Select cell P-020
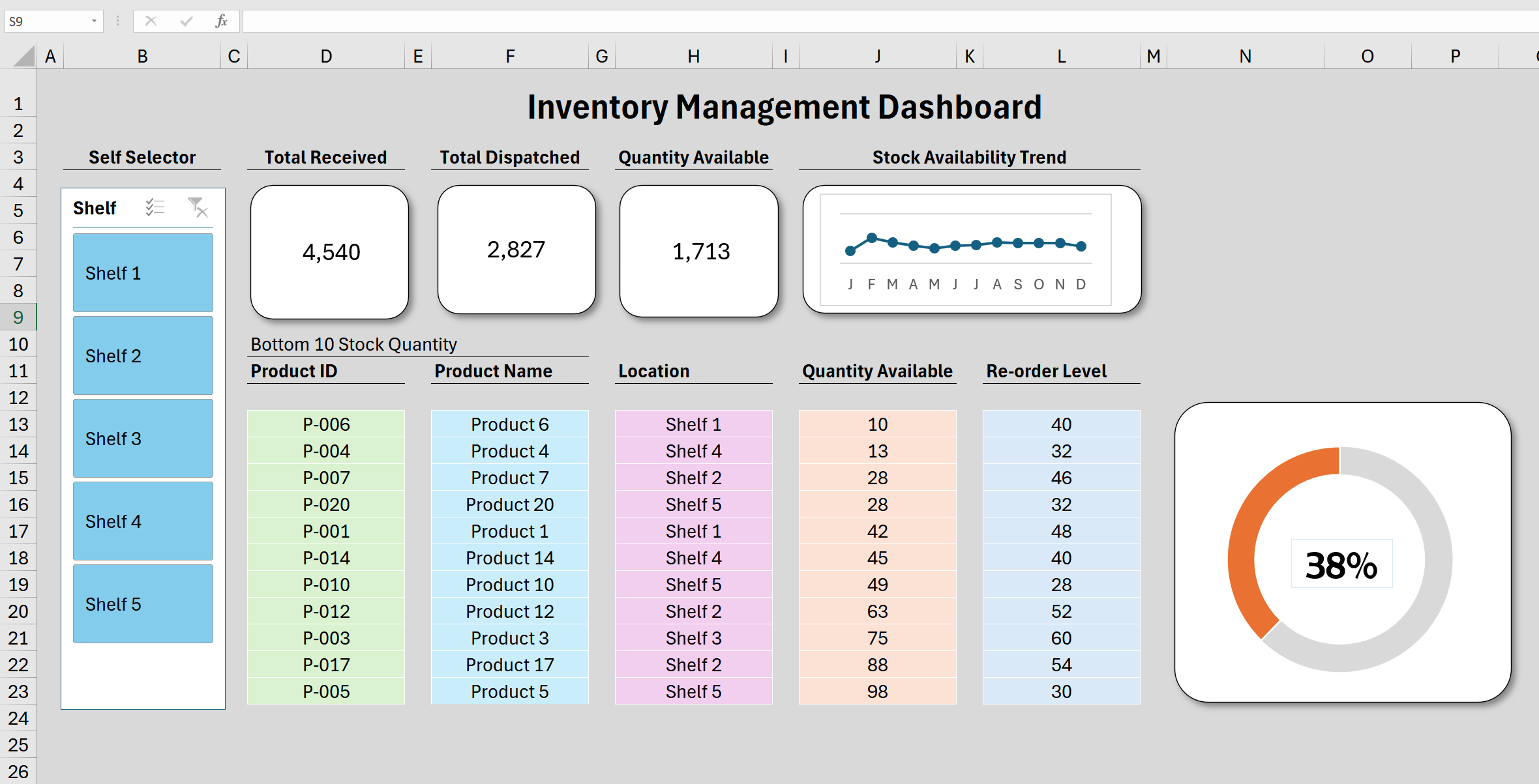Viewport: 1539px width, 784px height. 326,504
